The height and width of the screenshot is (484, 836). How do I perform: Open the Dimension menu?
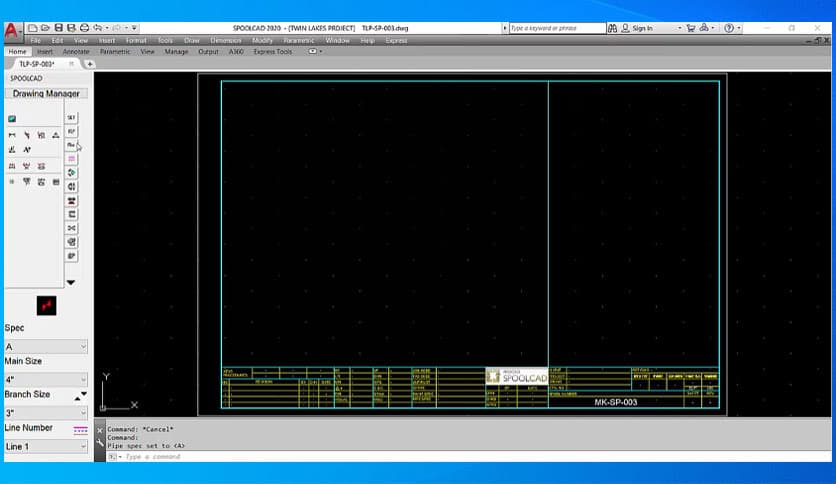click(226, 41)
